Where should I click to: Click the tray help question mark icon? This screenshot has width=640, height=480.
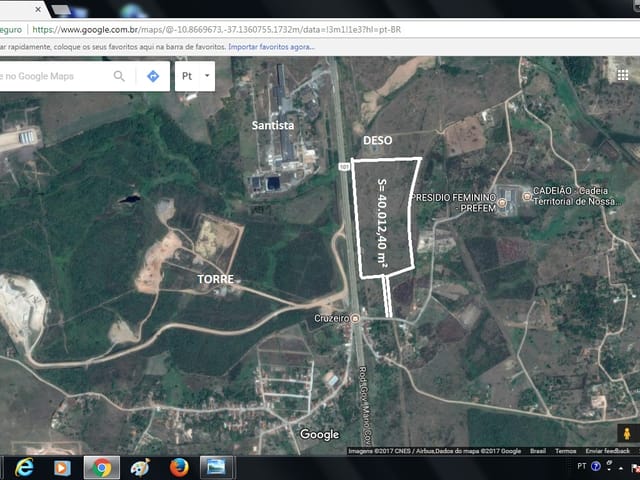coord(596,466)
